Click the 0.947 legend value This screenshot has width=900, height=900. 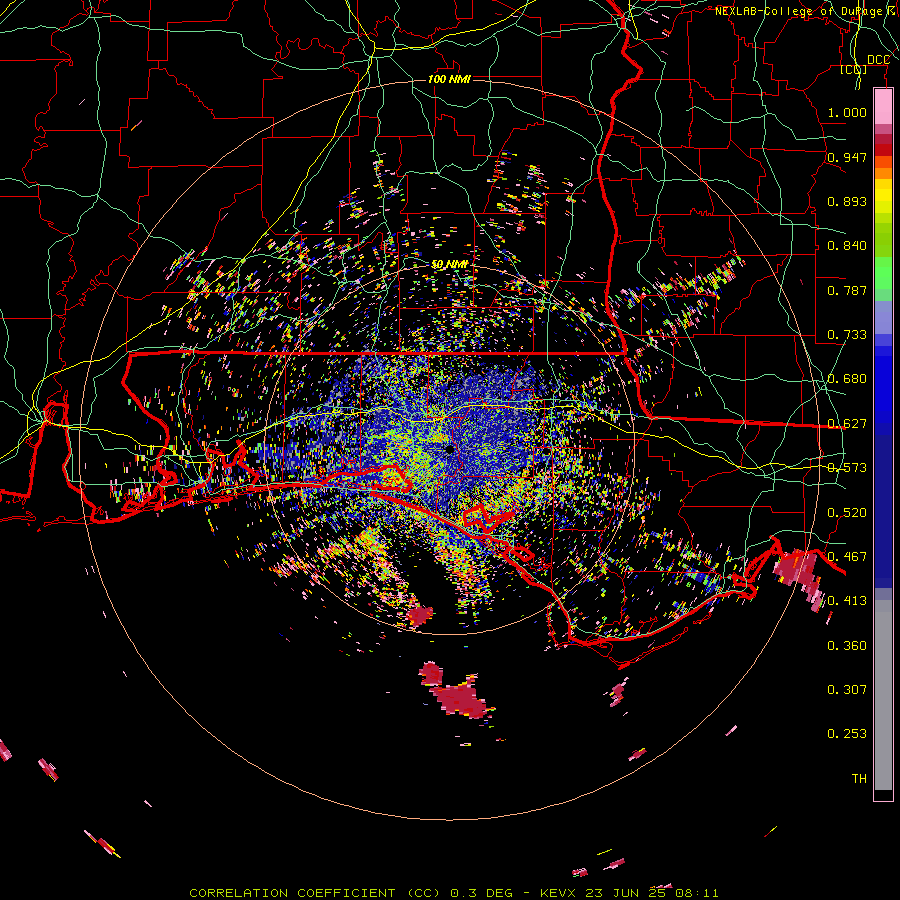pyautogui.click(x=847, y=157)
